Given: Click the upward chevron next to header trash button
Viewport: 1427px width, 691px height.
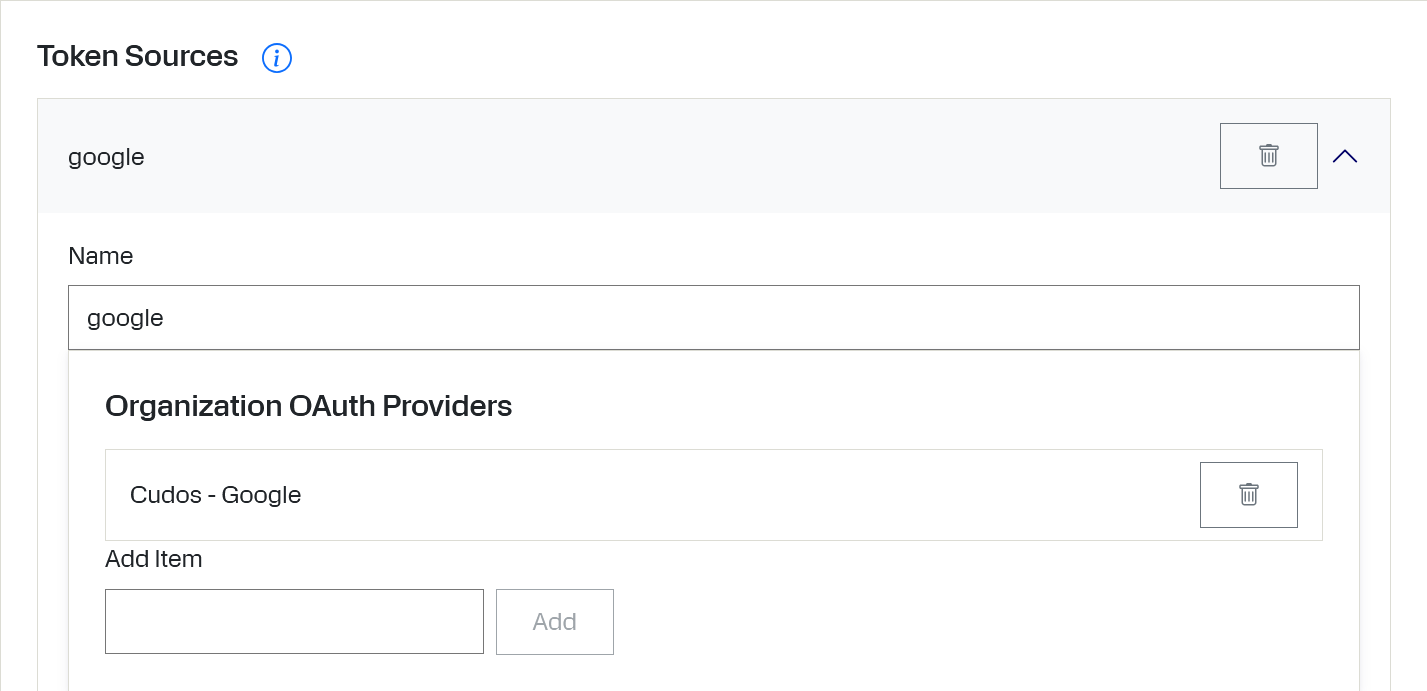Looking at the screenshot, I should coord(1345,156).
